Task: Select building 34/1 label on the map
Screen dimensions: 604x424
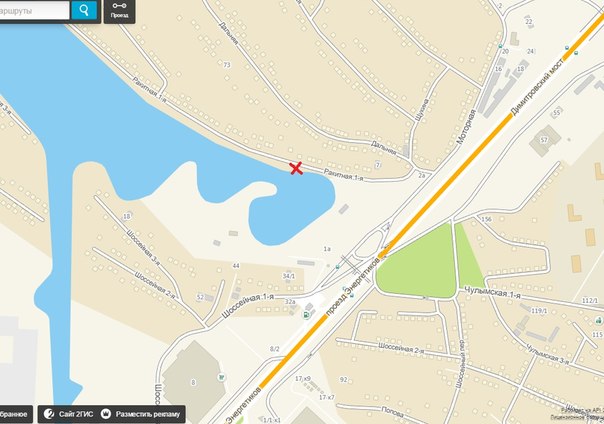Action: 289,276
